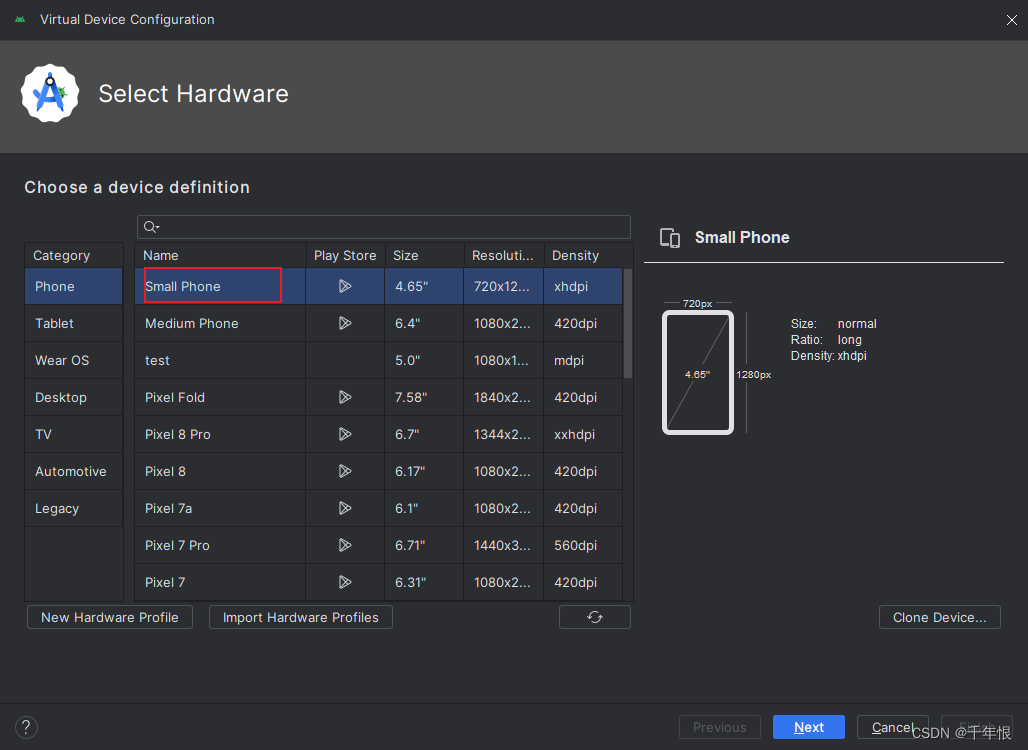Click New Hardware Profile button
1028x750 pixels.
[x=109, y=617]
